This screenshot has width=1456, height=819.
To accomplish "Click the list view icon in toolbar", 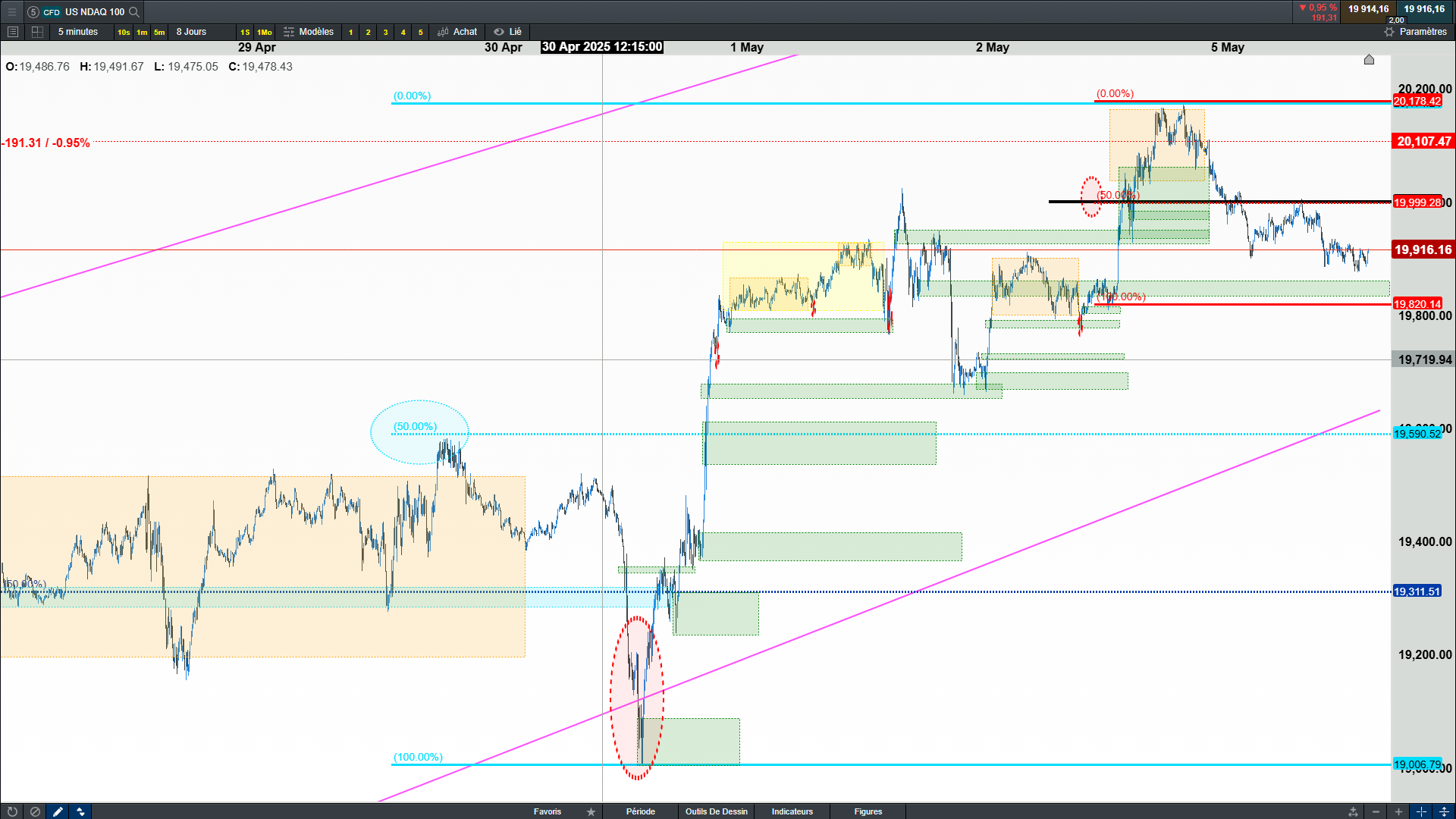I will 12,32.
